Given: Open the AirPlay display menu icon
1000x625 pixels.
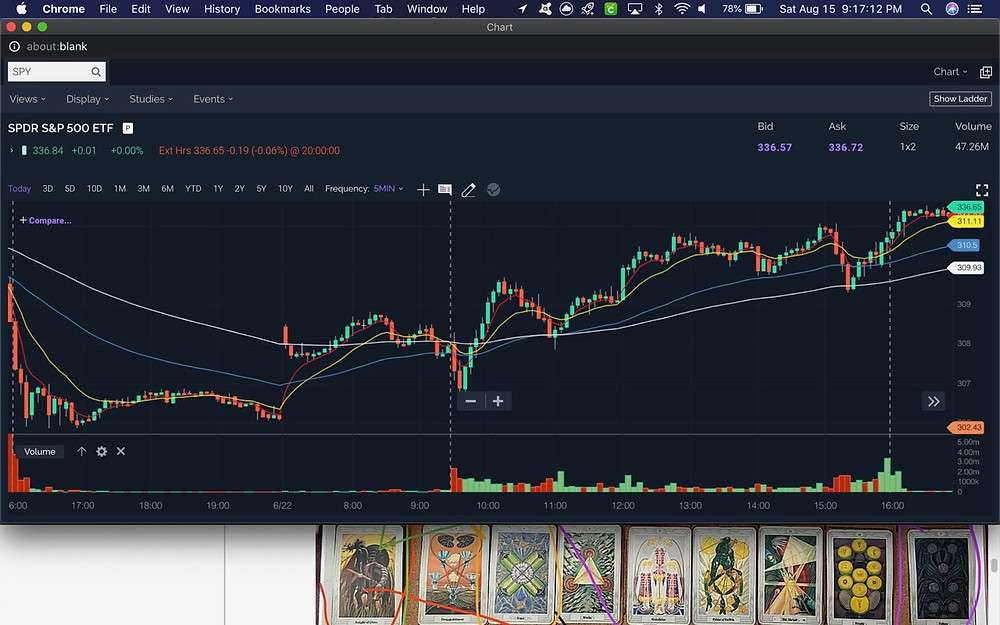Looking at the screenshot, I should [635, 9].
